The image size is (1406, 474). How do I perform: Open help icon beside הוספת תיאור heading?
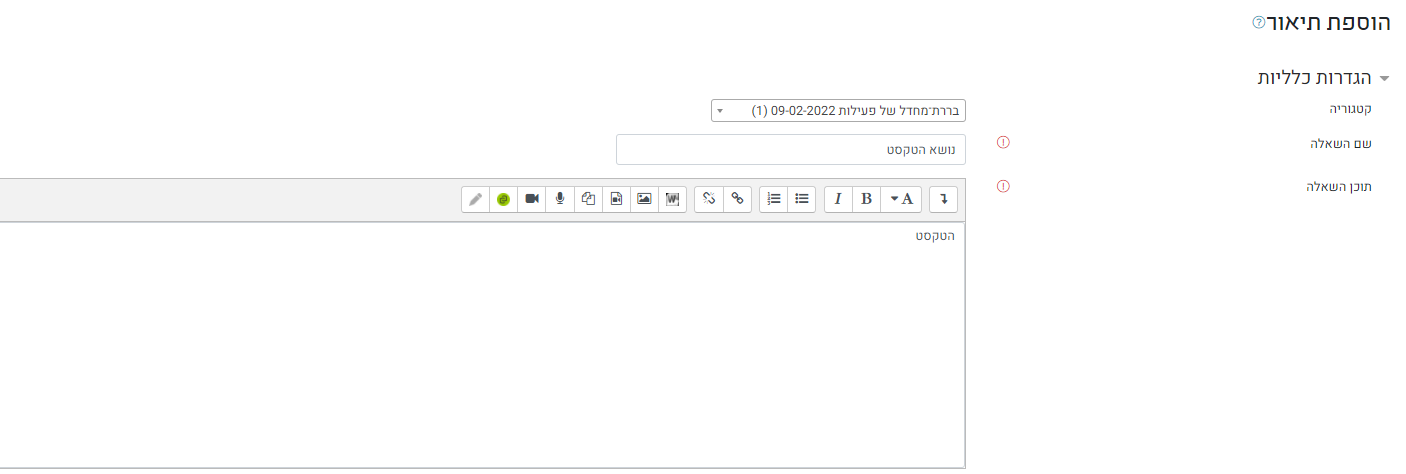click(1258, 22)
